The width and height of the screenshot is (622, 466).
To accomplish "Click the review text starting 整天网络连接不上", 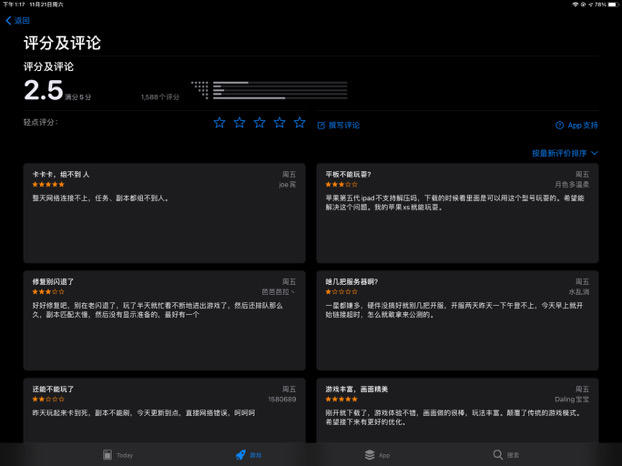I will click(101, 198).
